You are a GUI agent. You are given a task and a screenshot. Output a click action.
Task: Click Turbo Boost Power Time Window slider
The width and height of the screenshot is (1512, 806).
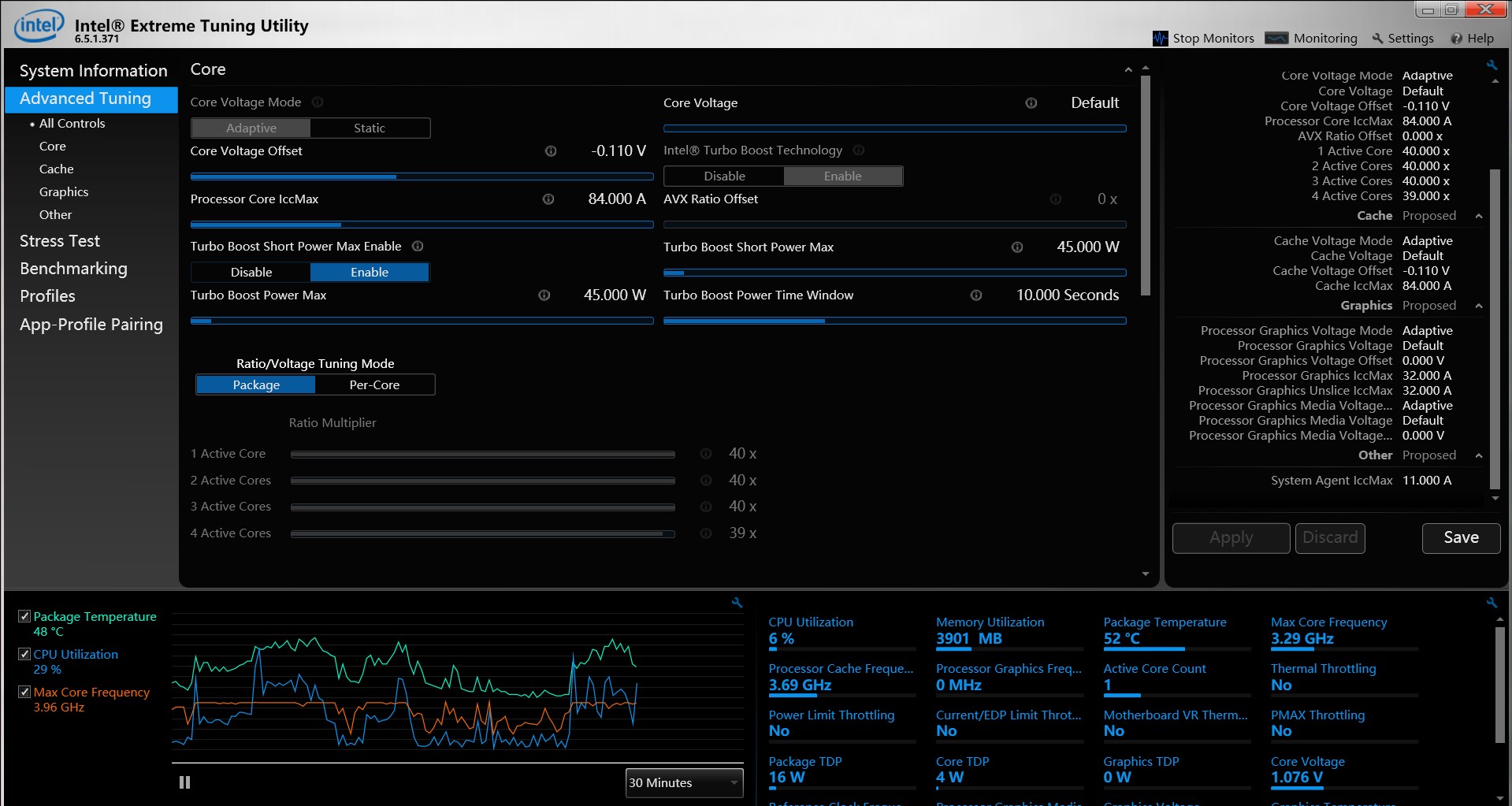(894, 321)
